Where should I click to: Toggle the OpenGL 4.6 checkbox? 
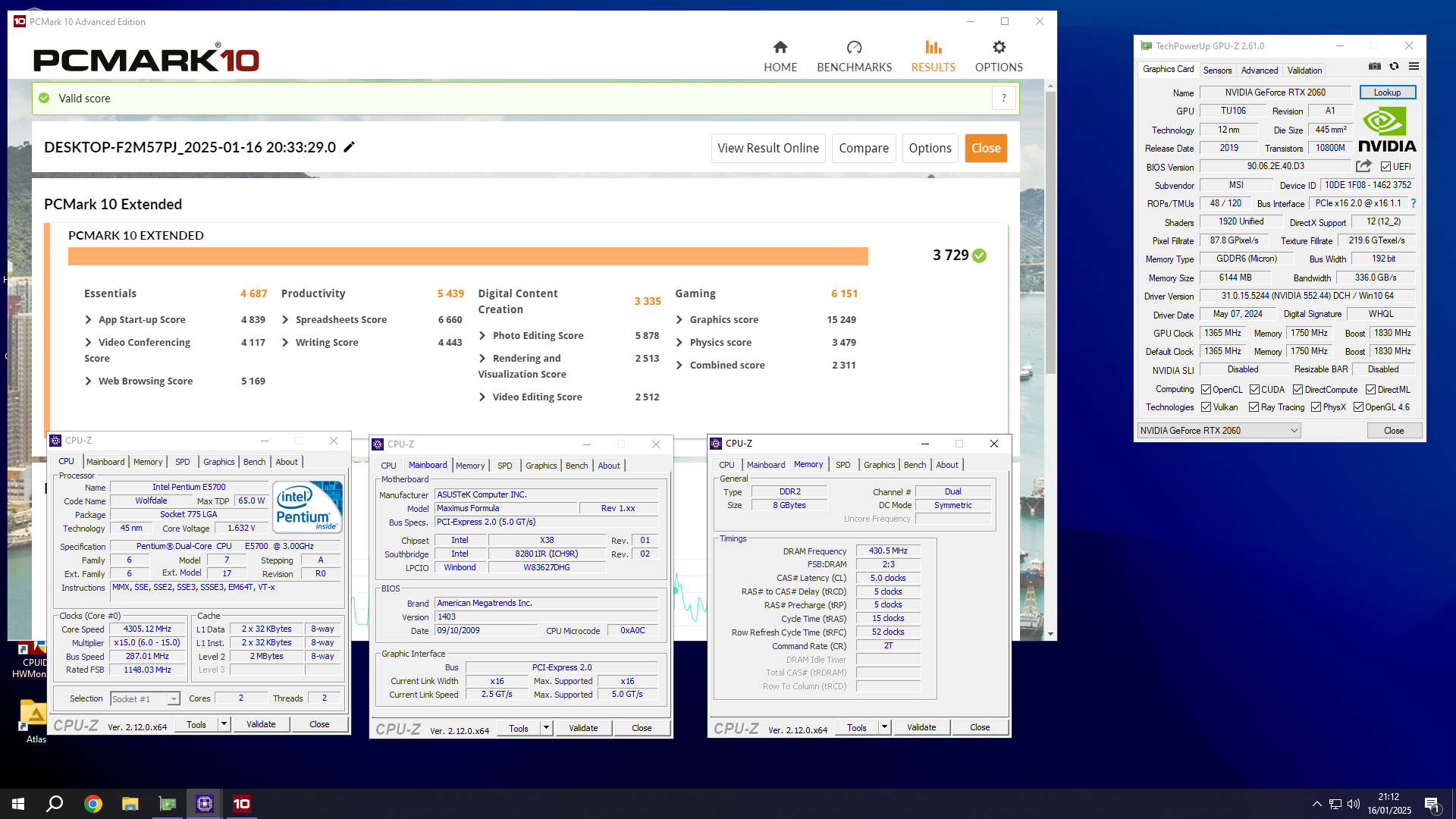(x=1358, y=407)
